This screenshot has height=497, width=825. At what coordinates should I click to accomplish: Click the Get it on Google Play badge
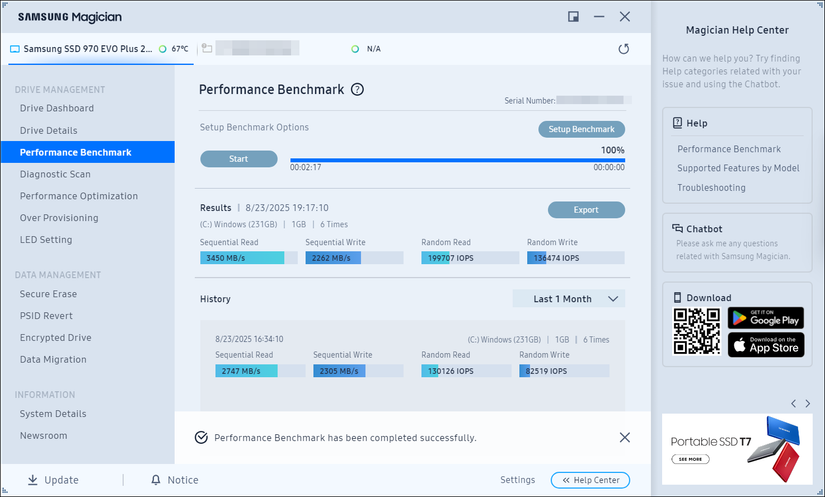(x=765, y=318)
